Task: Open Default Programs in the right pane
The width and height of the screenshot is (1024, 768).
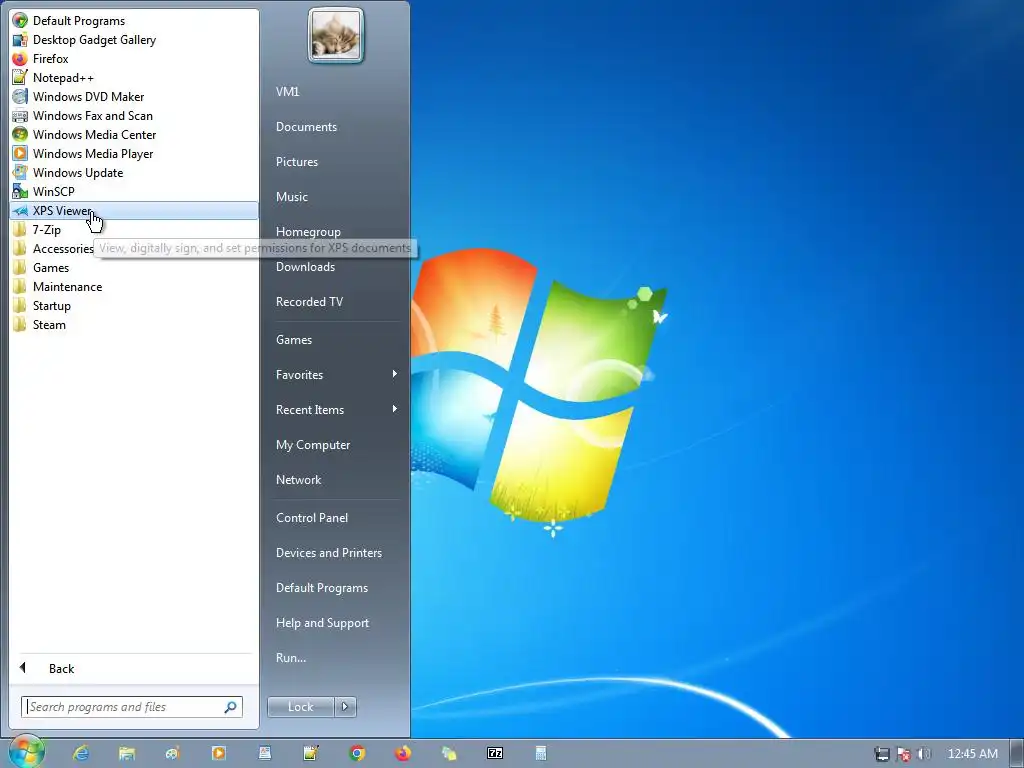Action: [334, 588]
